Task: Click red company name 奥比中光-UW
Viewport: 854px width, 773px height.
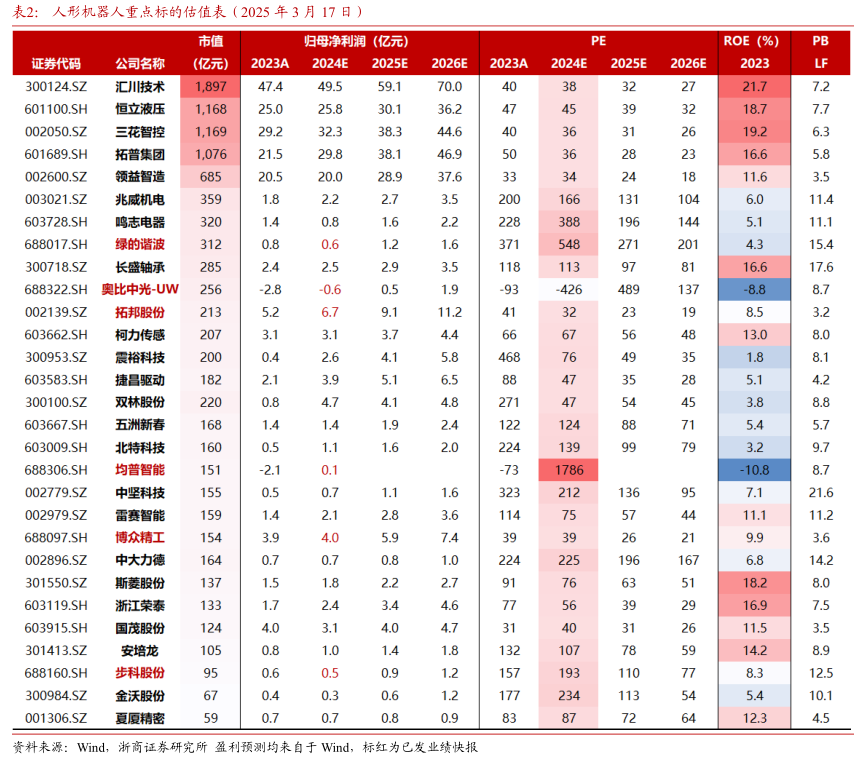Action: tap(140, 290)
